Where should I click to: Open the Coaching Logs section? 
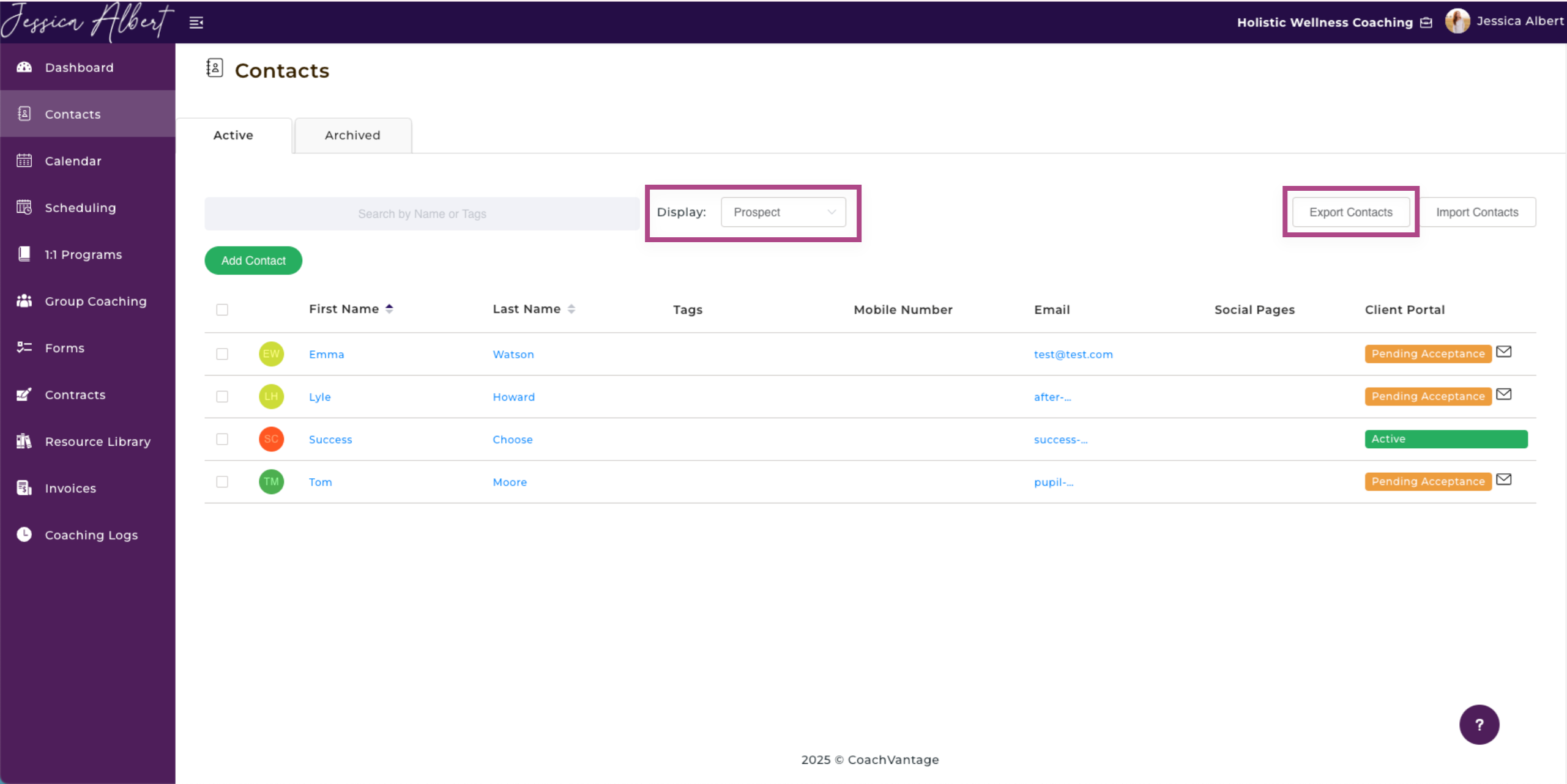pyautogui.click(x=87, y=535)
